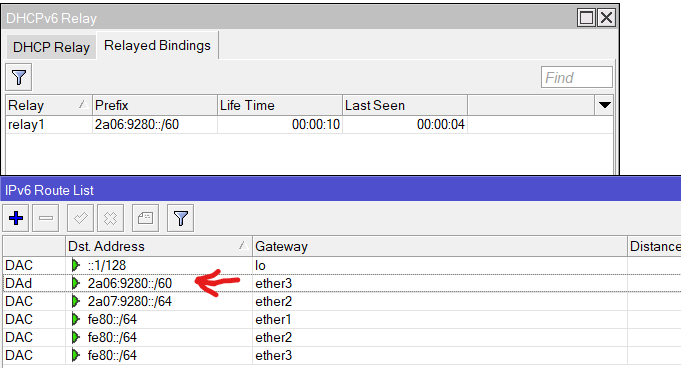Screen dimensions: 681x368
Task: Open comment icon in IPv6 Route List
Action: [145, 218]
